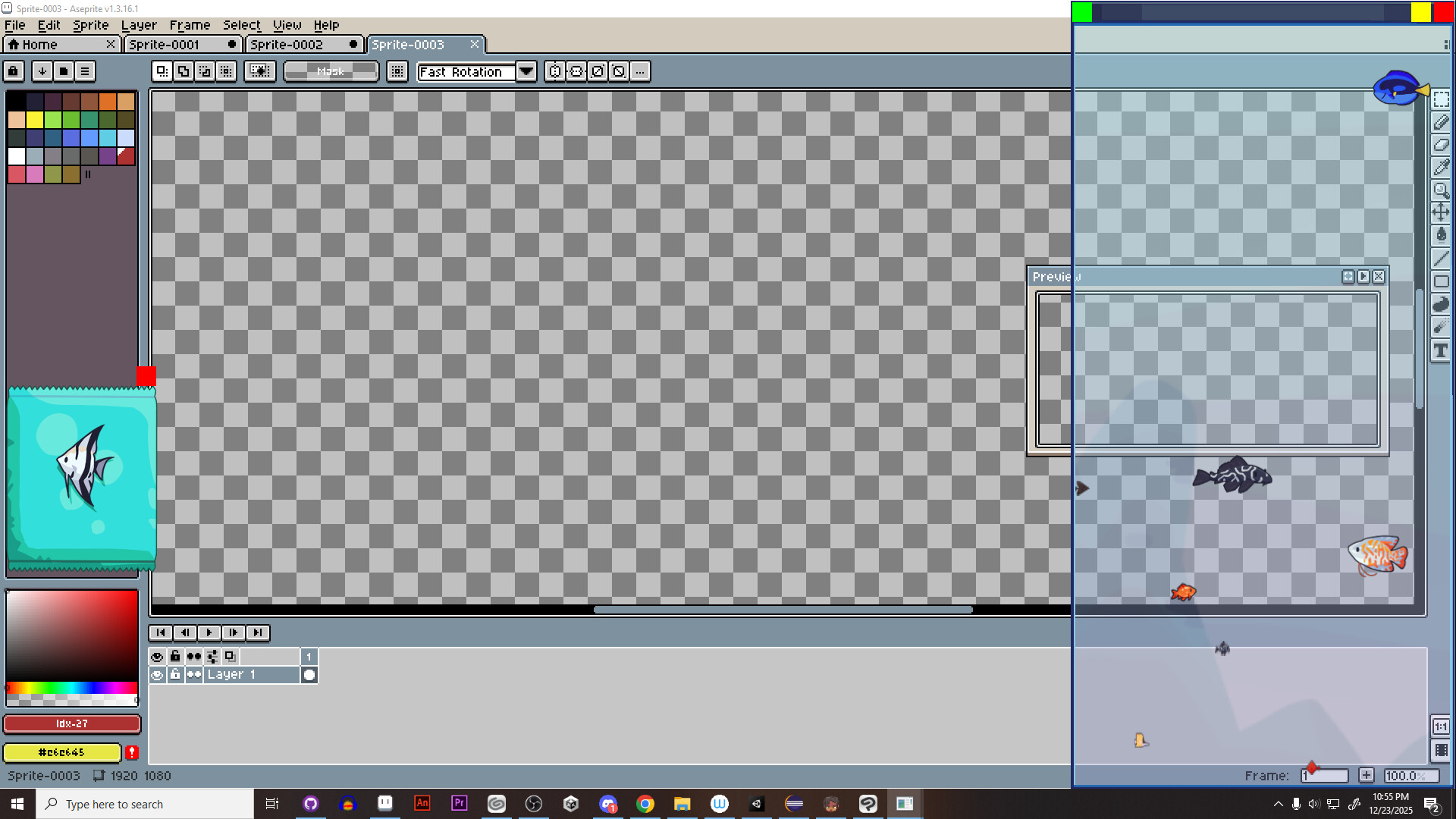The height and width of the screenshot is (819, 1456).
Task: Lock Layer 1 from editing
Action: (x=175, y=675)
